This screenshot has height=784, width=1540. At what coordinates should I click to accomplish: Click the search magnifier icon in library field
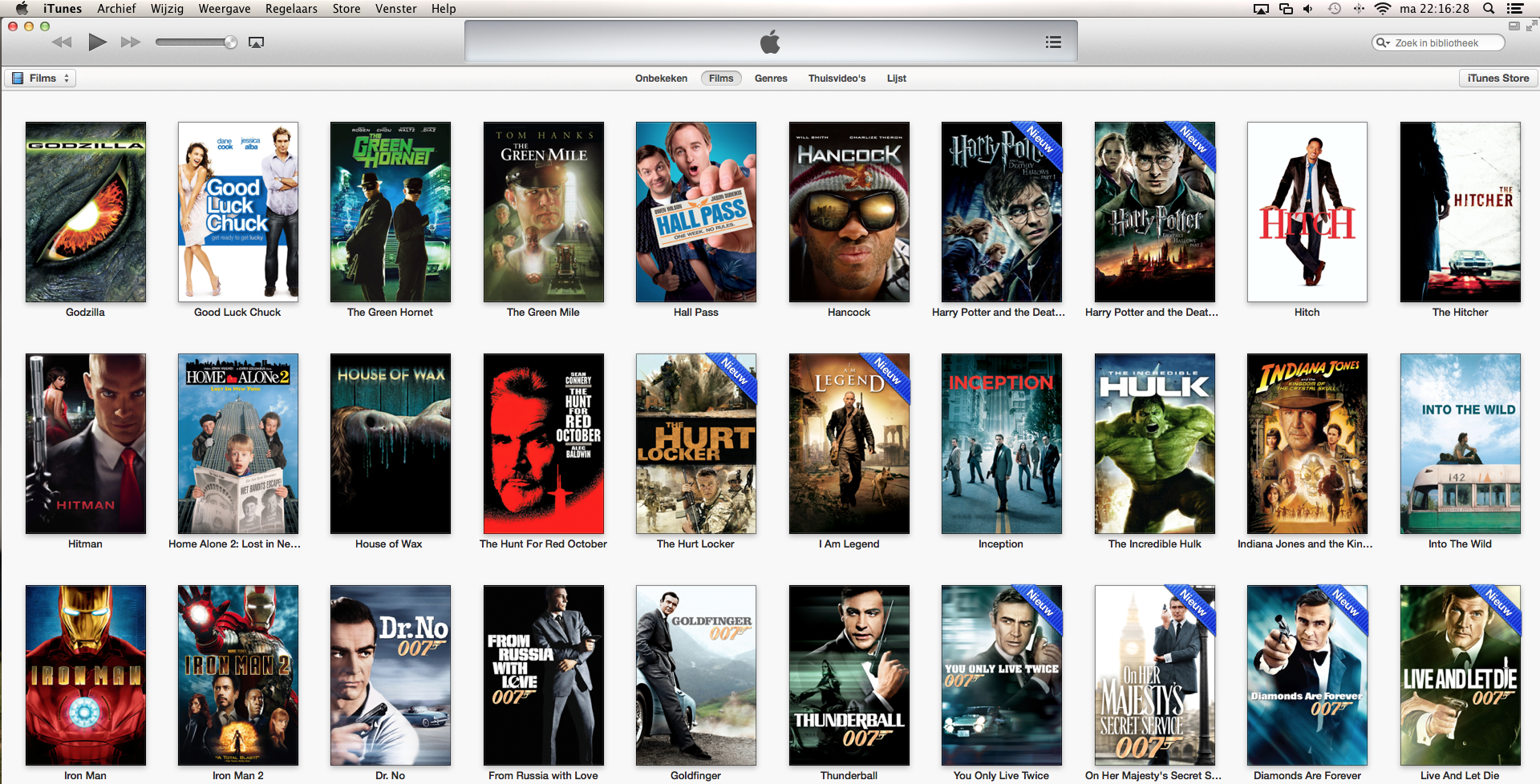point(1383,42)
